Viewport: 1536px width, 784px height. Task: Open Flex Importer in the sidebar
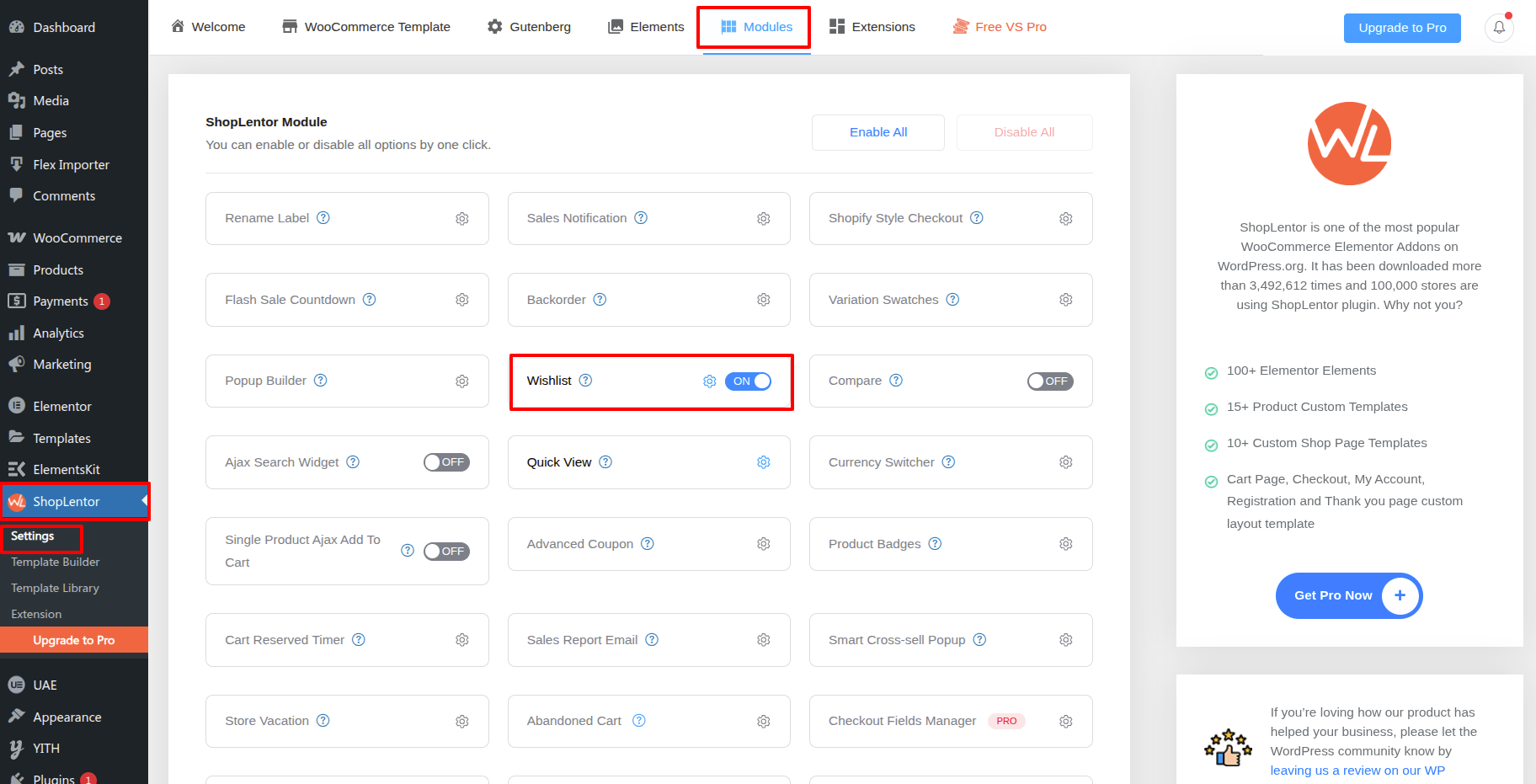pyautogui.click(x=74, y=165)
